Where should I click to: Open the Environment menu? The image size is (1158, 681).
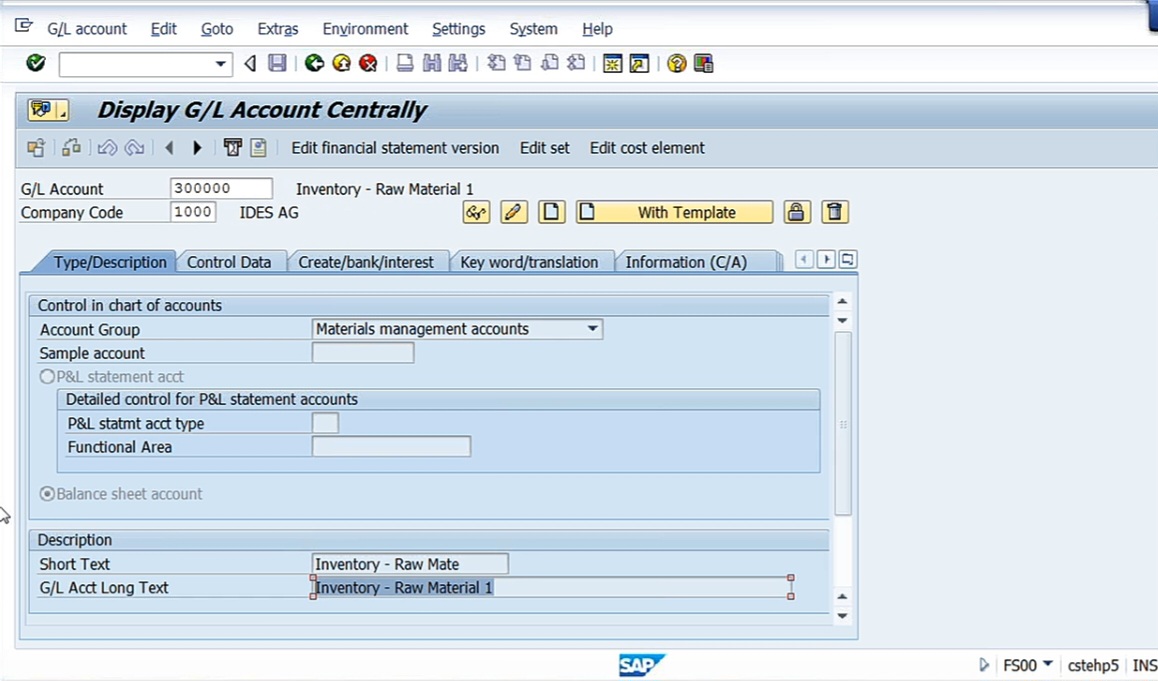(x=365, y=29)
